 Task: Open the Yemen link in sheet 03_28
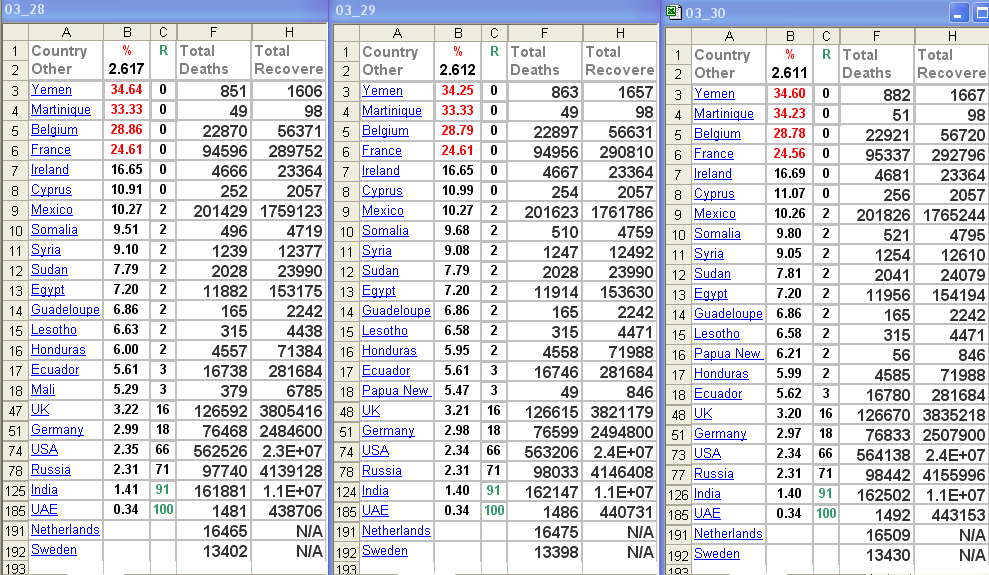click(x=50, y=90)
